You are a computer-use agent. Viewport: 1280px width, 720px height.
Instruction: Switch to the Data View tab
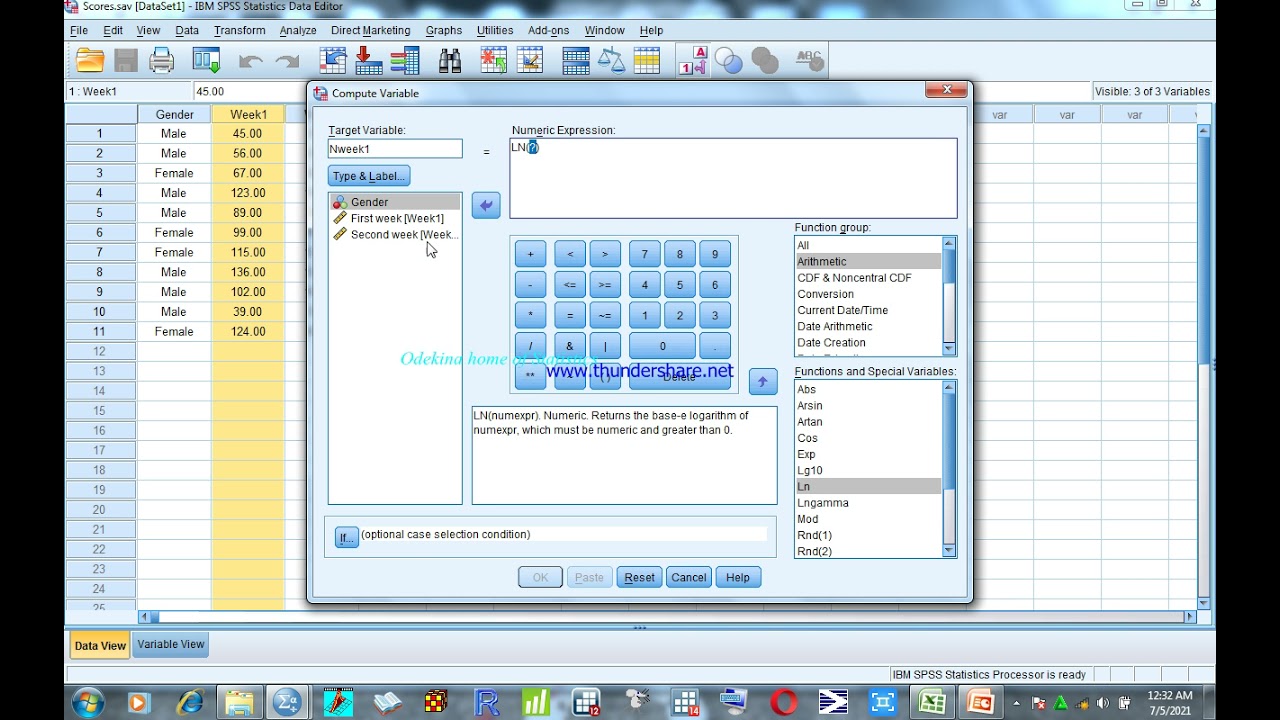tap(100, 645)
